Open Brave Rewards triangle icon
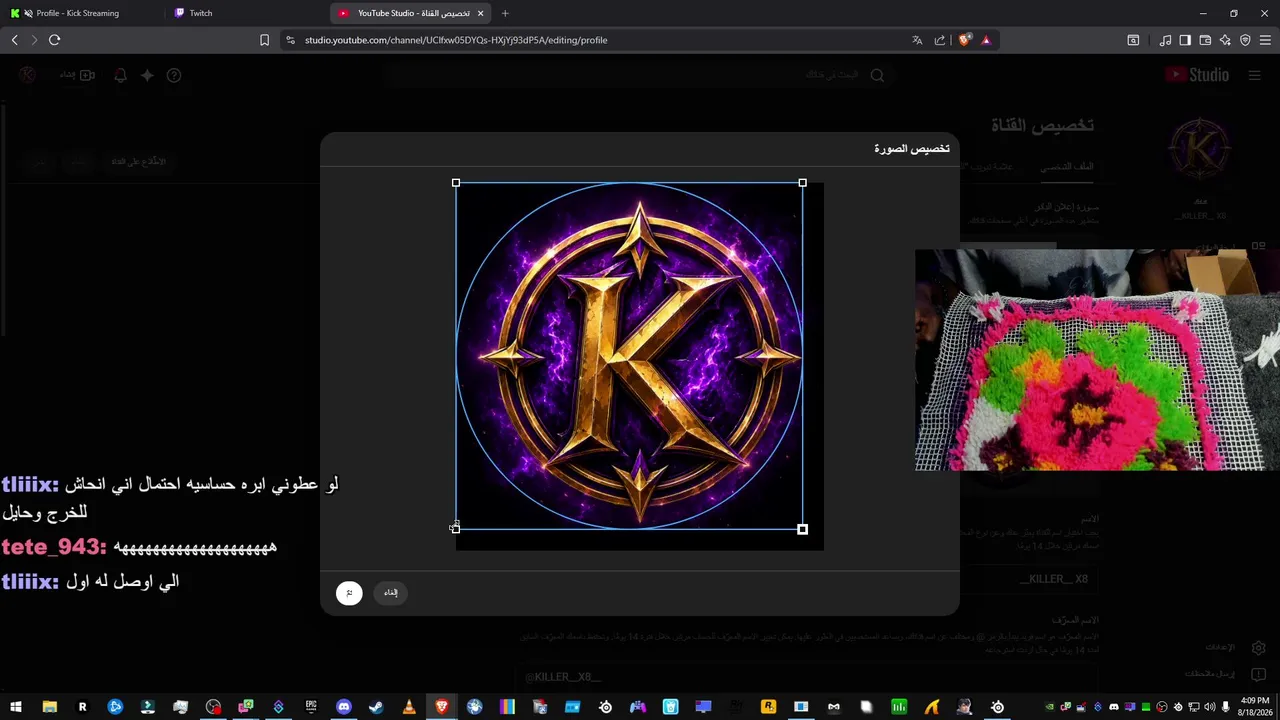The height and width of the screenshot is (720, 1280). point(986,40)
